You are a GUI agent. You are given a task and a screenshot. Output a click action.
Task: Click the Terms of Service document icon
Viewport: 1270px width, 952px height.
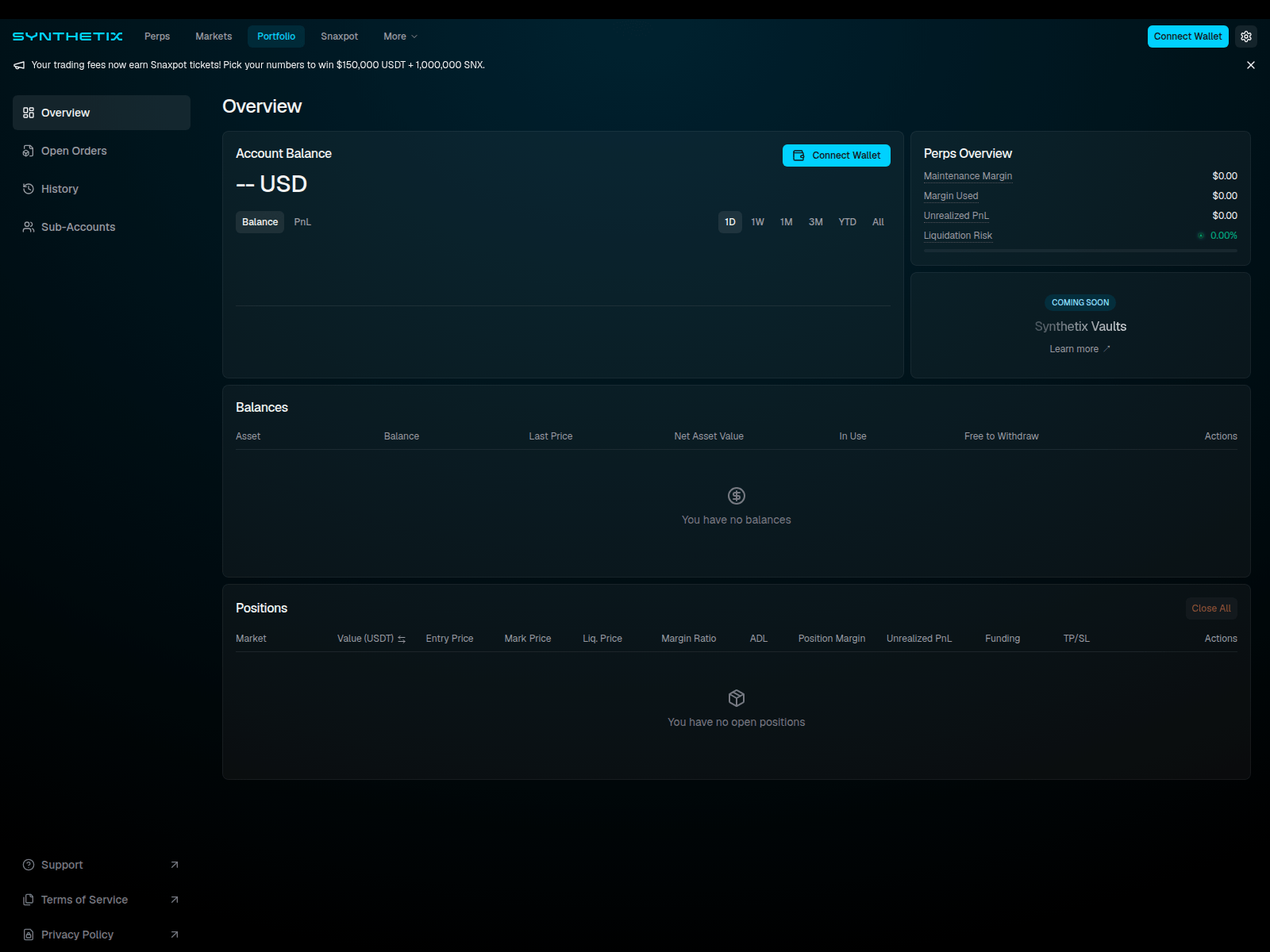(29, 900)
